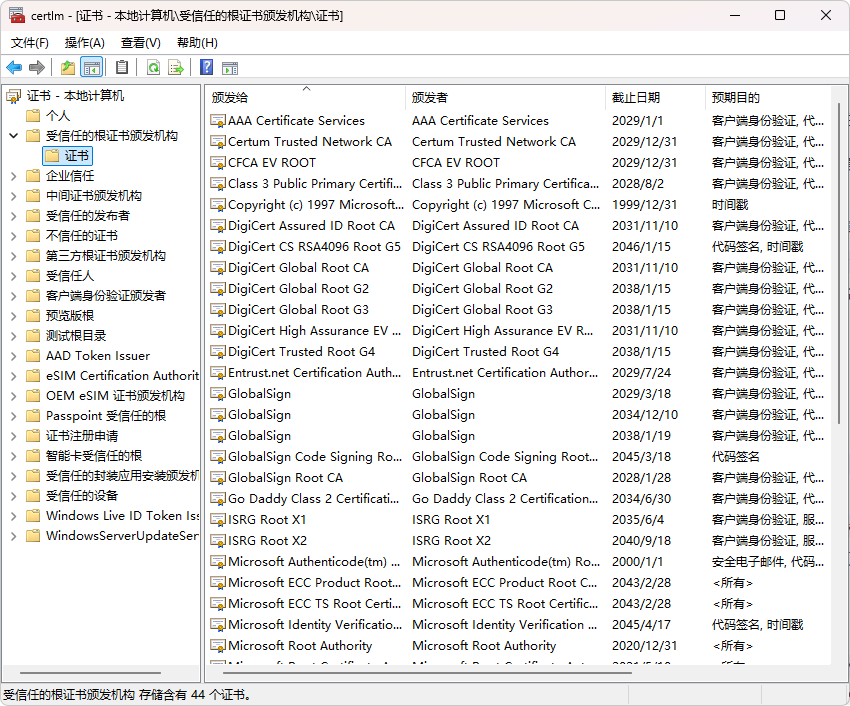Viewport: 850px width, 706px height.
Task: Expand the 智能卡受信任的根 node
Action: (x=14, y=456)
